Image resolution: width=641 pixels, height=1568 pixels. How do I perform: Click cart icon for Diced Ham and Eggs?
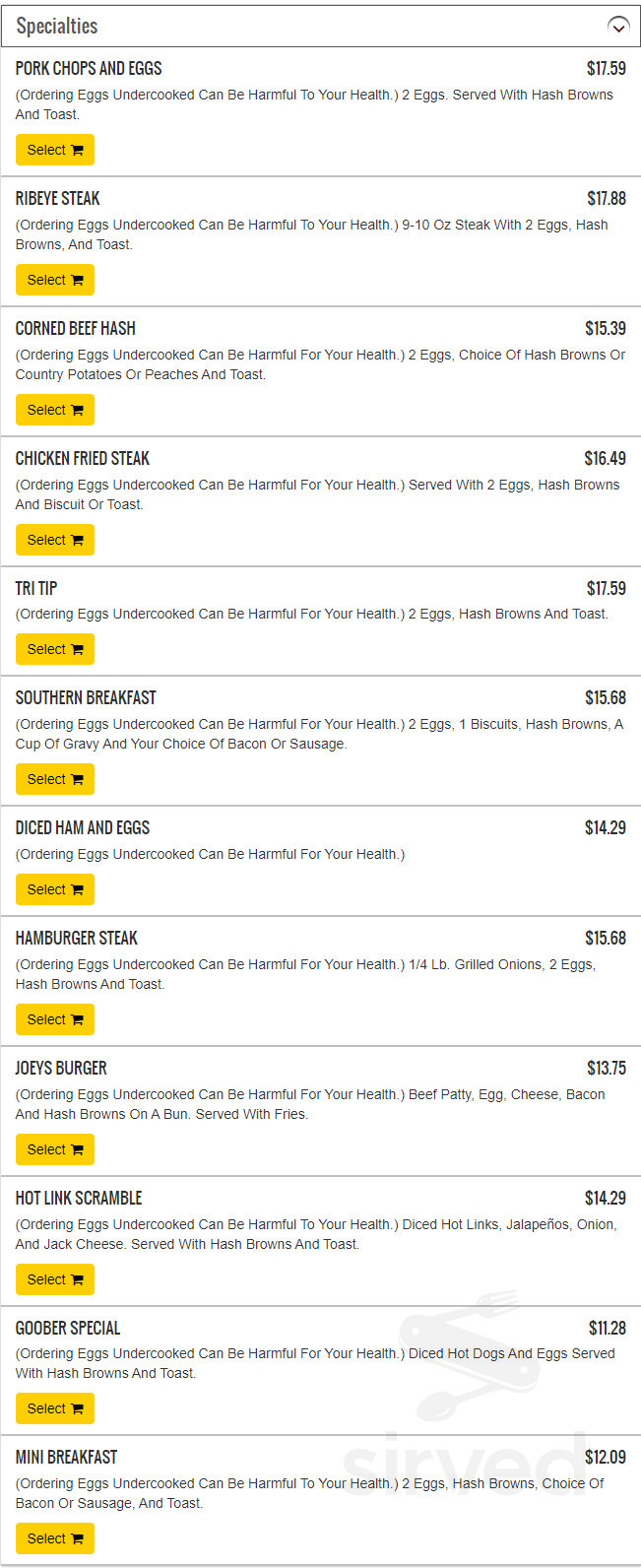tap(77, 890)
